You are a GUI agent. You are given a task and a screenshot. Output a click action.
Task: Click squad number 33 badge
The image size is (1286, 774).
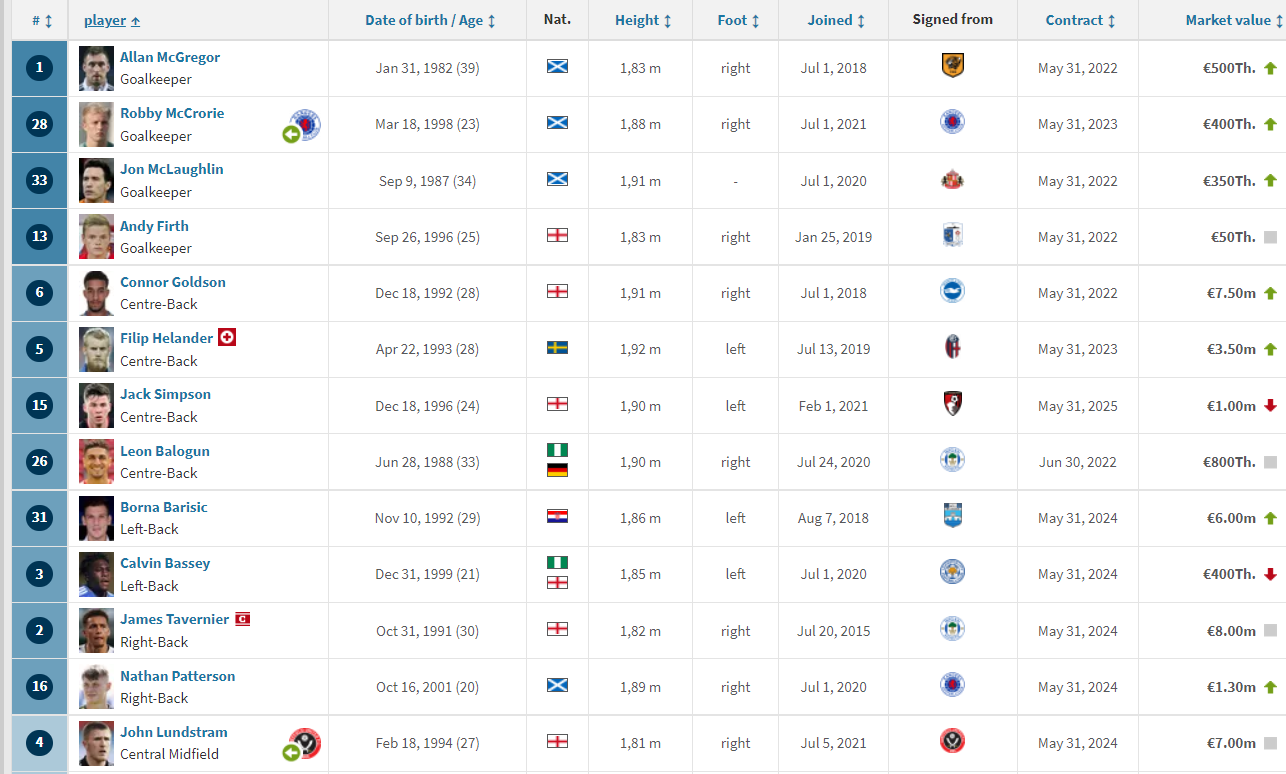(39, 180)
